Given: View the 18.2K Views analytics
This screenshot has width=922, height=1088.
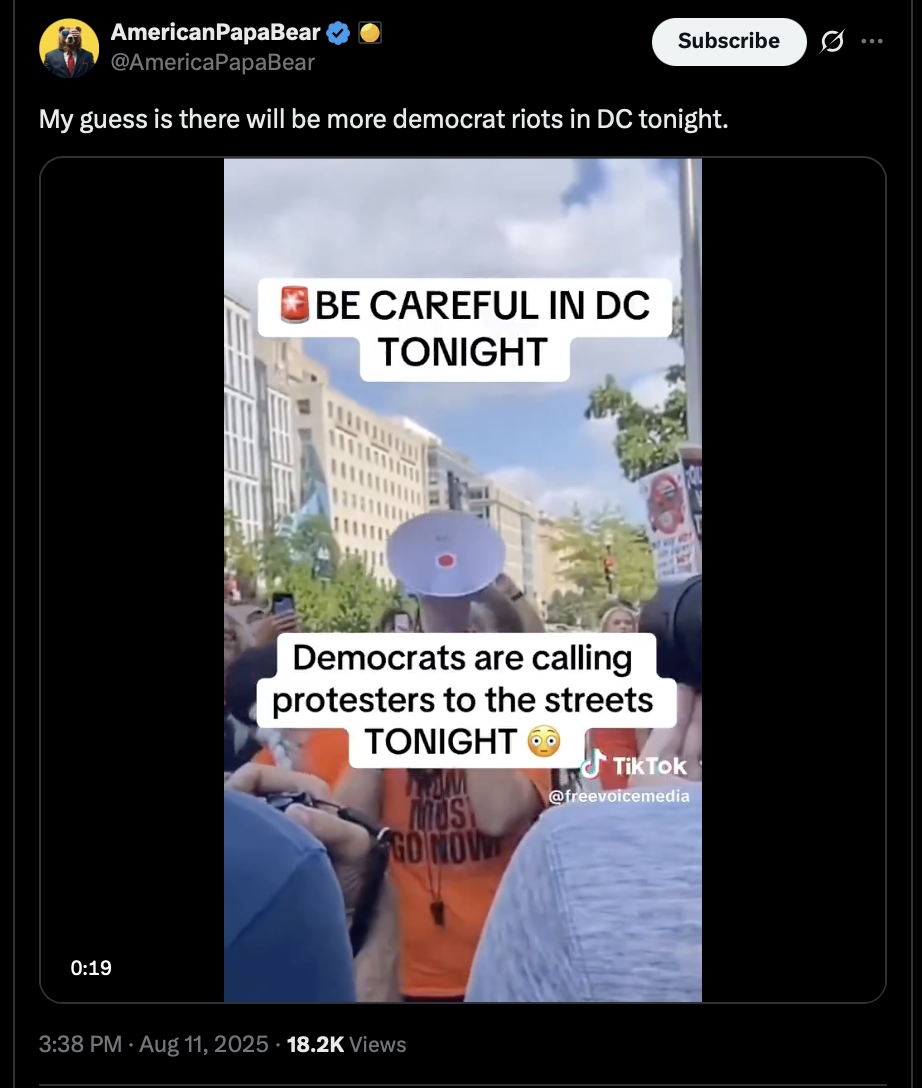Looking at the screenshot, I should tap(346, 1044).
